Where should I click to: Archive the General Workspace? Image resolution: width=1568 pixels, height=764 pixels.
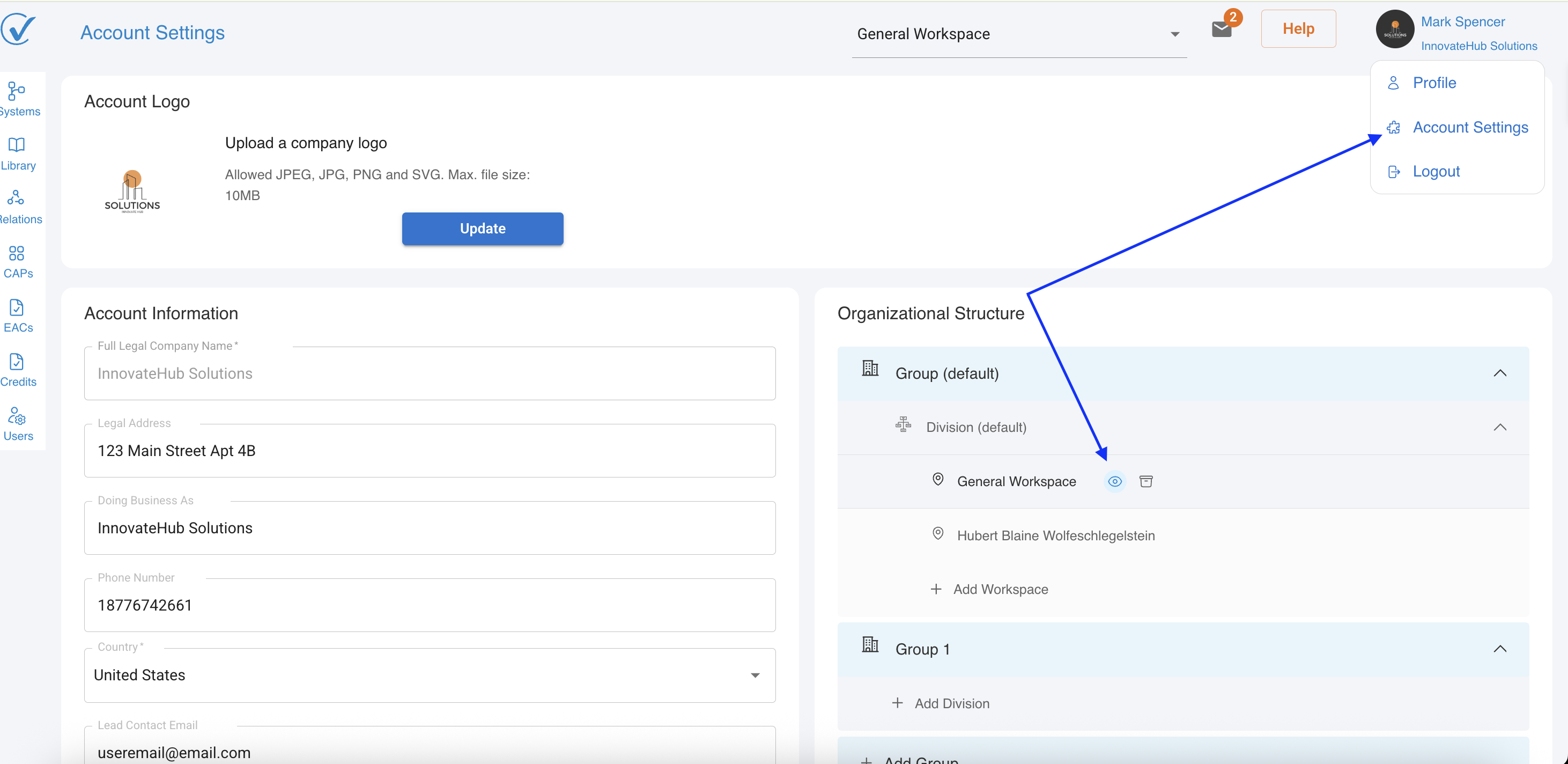click(x=1145, y=482)
